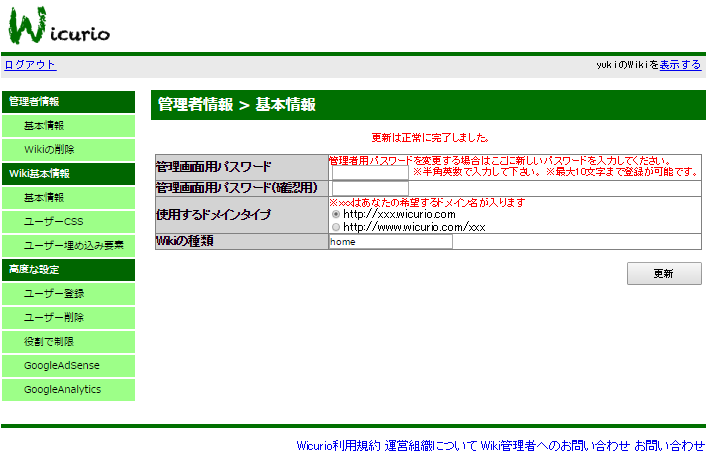This screenshot has height=451, width=716.
Task: Open 基本情報 under Wiki基本情報
Action: coord(44,198)
